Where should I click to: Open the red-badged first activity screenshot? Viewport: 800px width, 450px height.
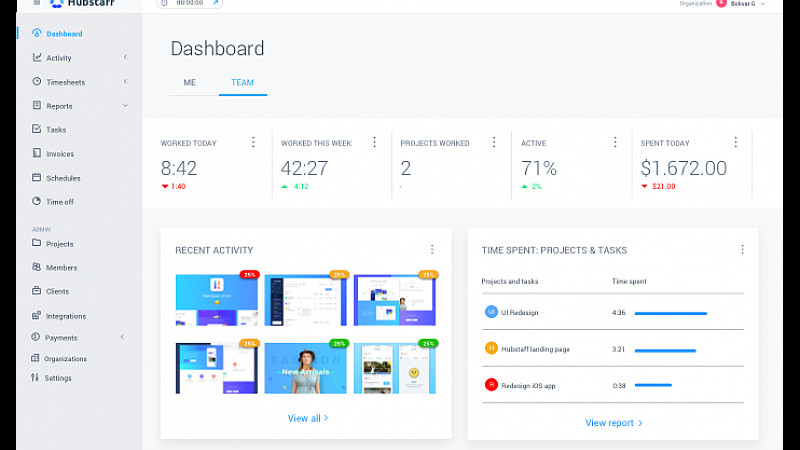pyautogui.click(x=217, y=299)
